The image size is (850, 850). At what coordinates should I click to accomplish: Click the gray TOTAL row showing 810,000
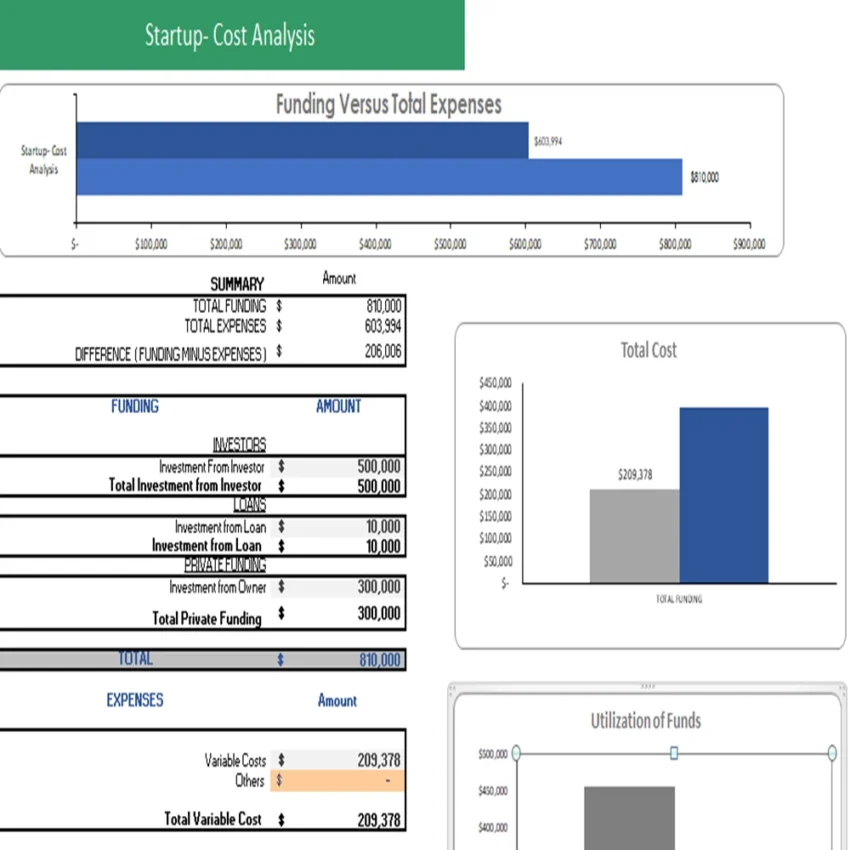coord(200,659)
